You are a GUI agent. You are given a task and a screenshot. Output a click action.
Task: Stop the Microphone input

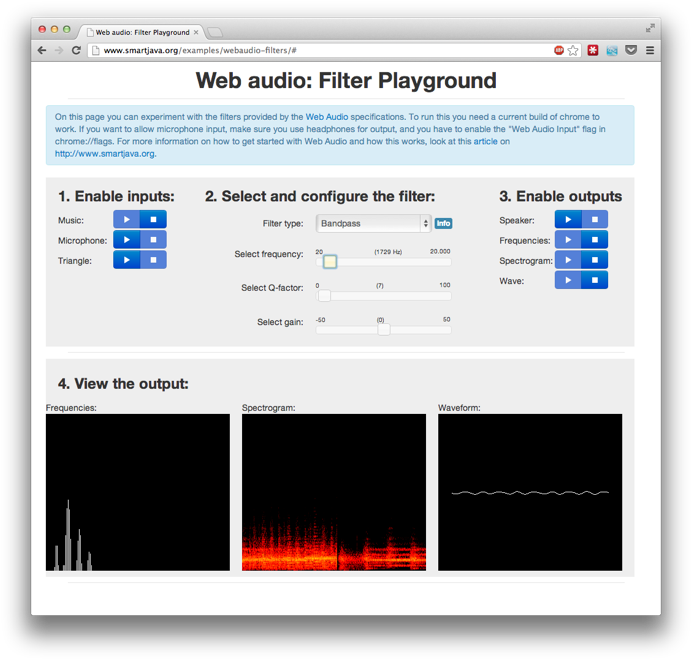tap(153, 240)
